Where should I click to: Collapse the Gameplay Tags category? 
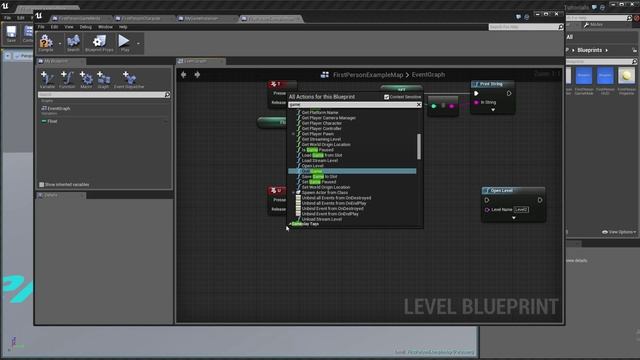point(290,224)
